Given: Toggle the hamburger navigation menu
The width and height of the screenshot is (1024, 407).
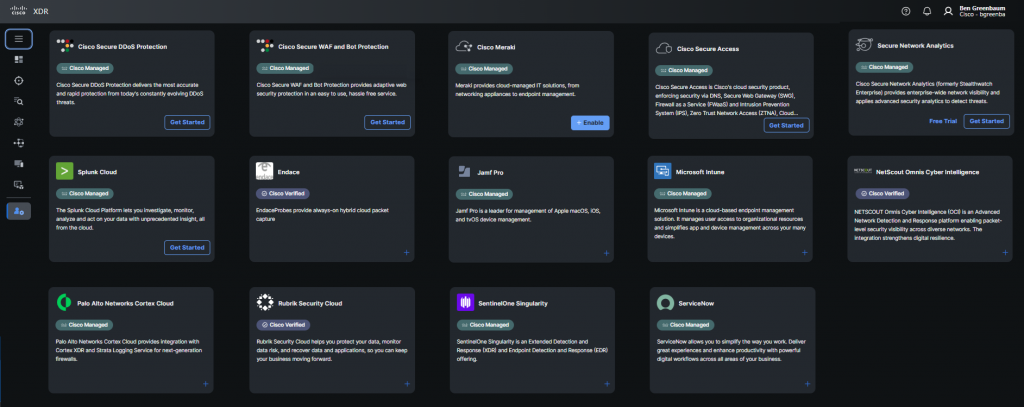Looking at the screenshot, I should (x=18, y=39).
